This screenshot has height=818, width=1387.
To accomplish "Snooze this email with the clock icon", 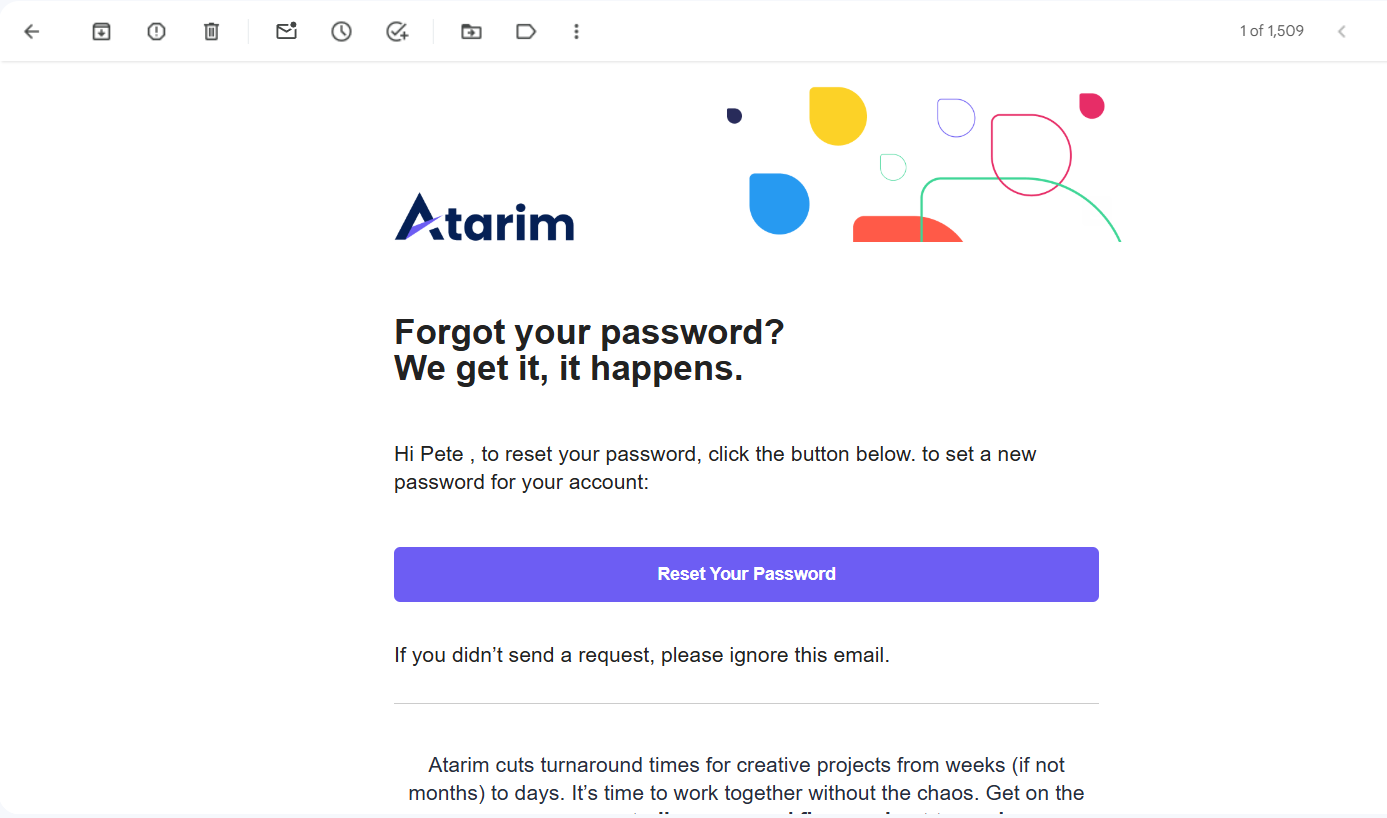I will [342, 32].
